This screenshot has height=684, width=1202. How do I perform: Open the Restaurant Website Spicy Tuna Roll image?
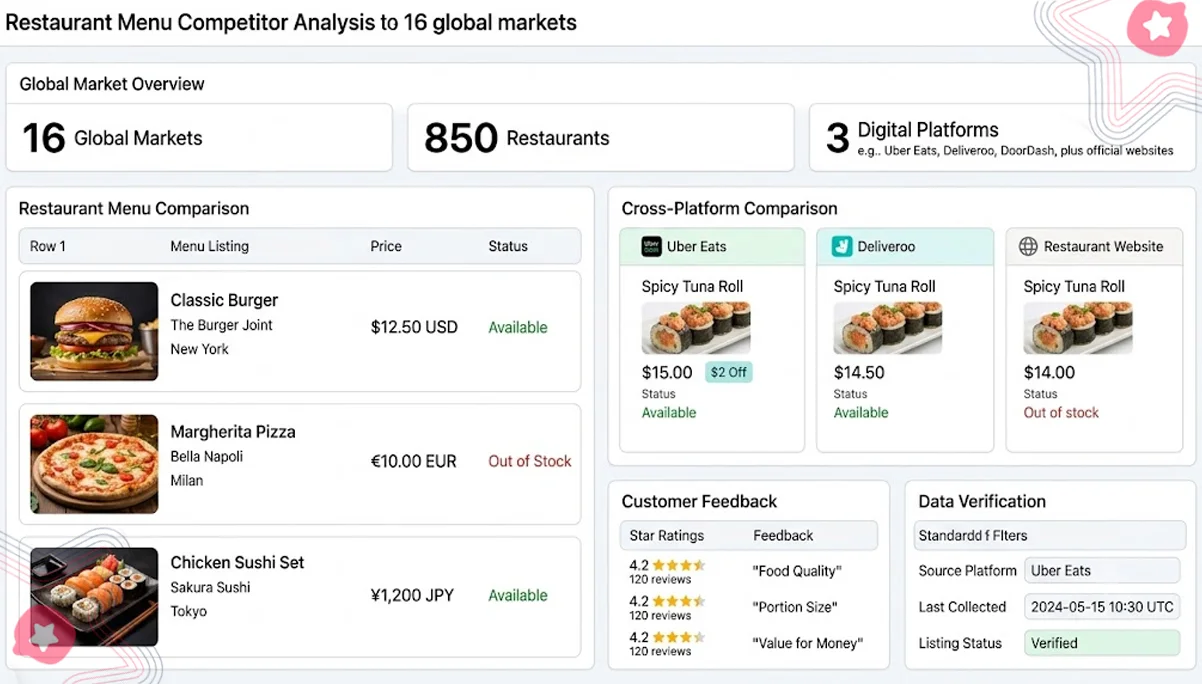coord(1078,329)
